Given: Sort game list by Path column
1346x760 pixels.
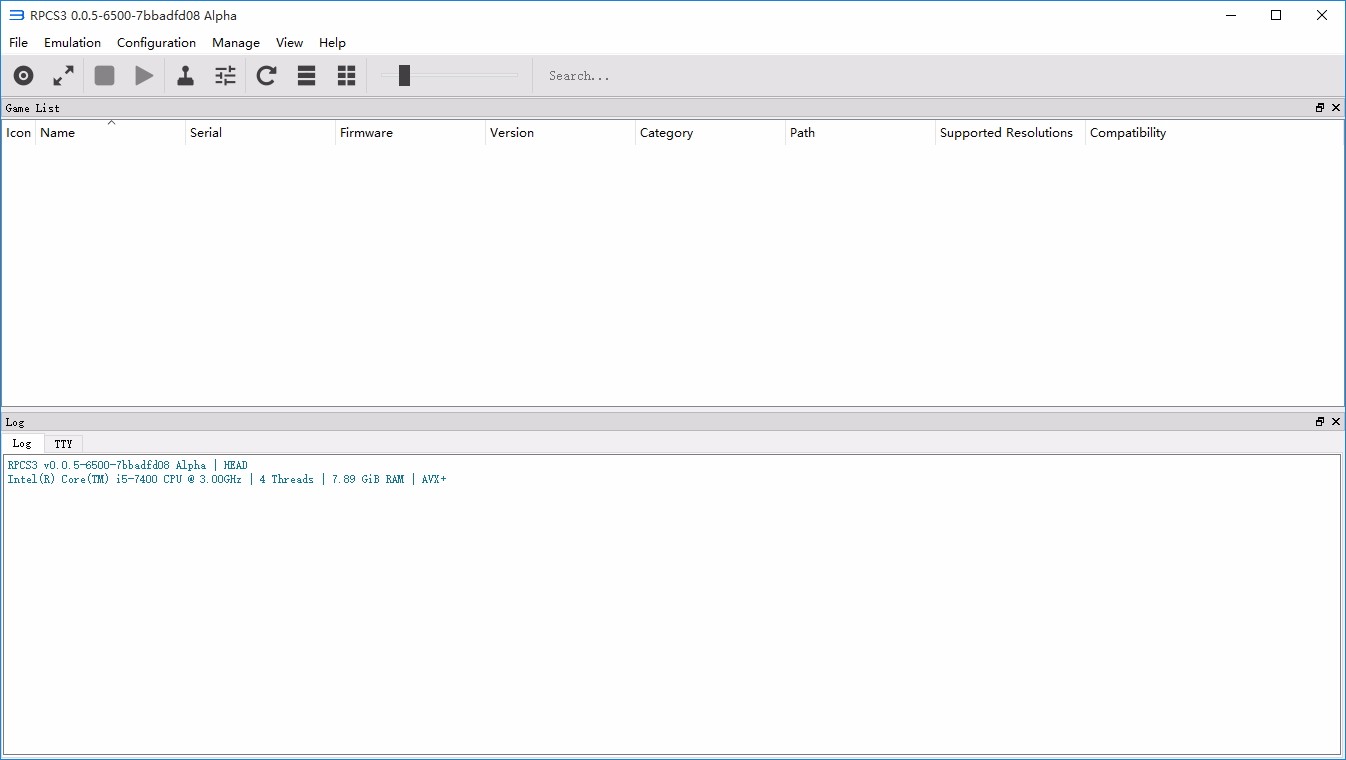Looking at the screenshot, I should coord(861,133).
